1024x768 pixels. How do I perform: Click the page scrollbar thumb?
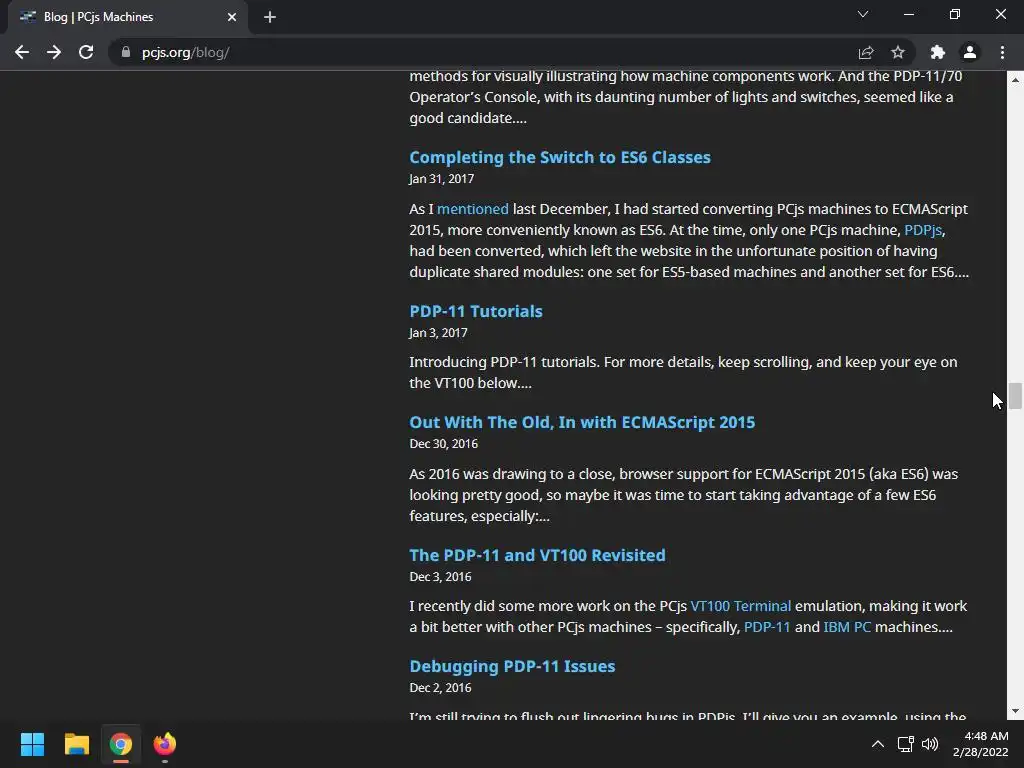point(1015,396)
